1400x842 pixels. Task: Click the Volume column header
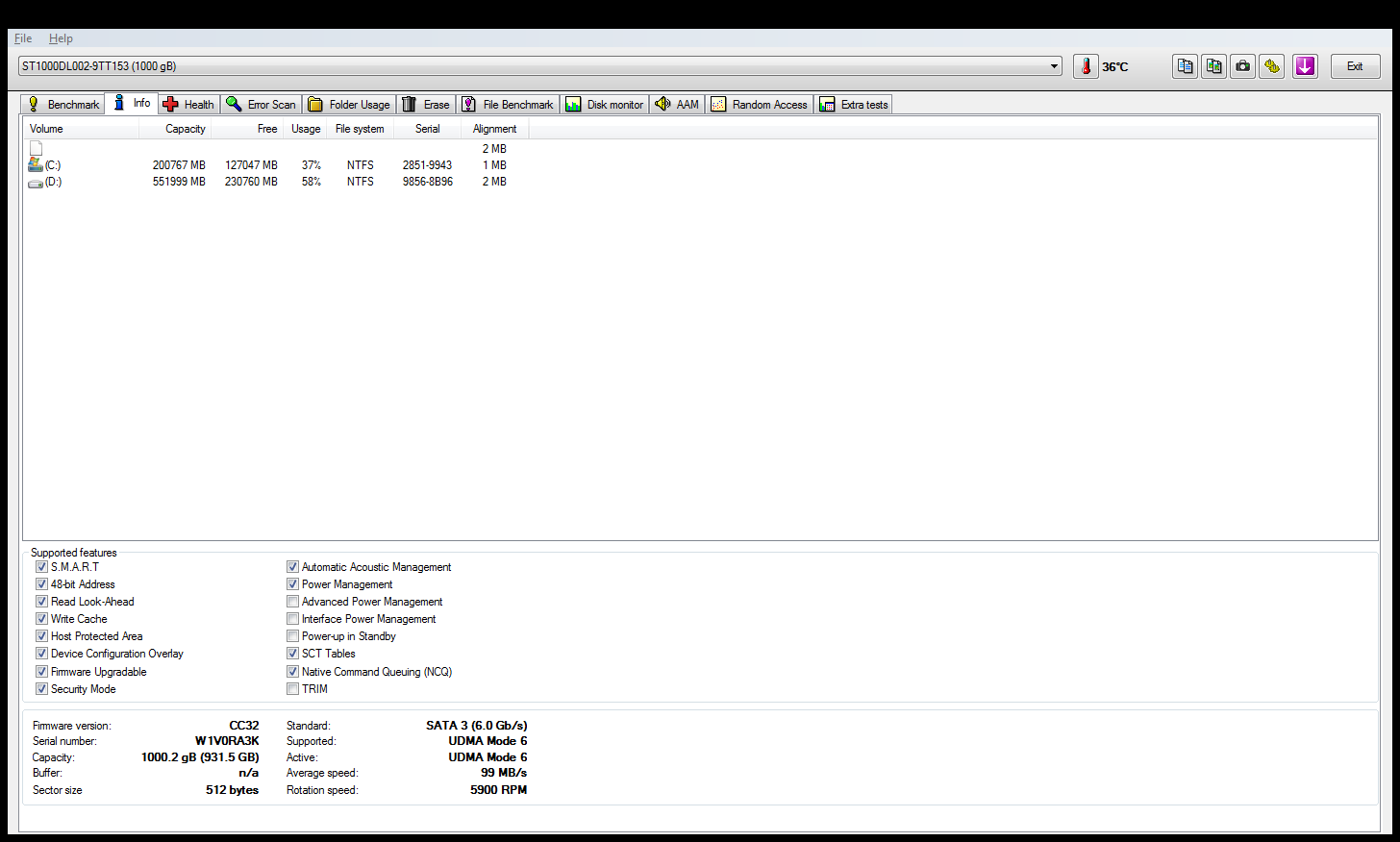click(82, 129)
